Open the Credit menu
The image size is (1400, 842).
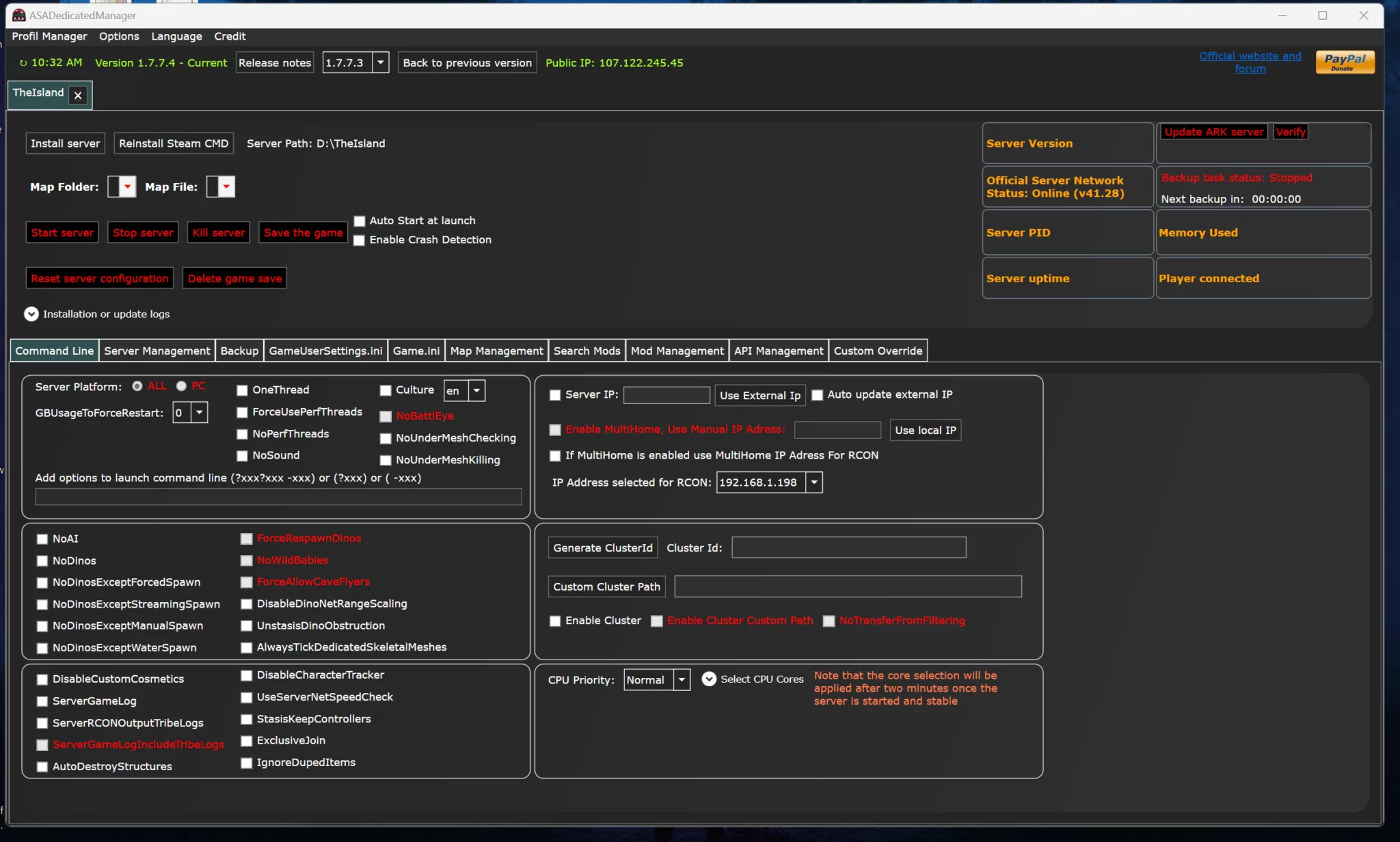230,36
